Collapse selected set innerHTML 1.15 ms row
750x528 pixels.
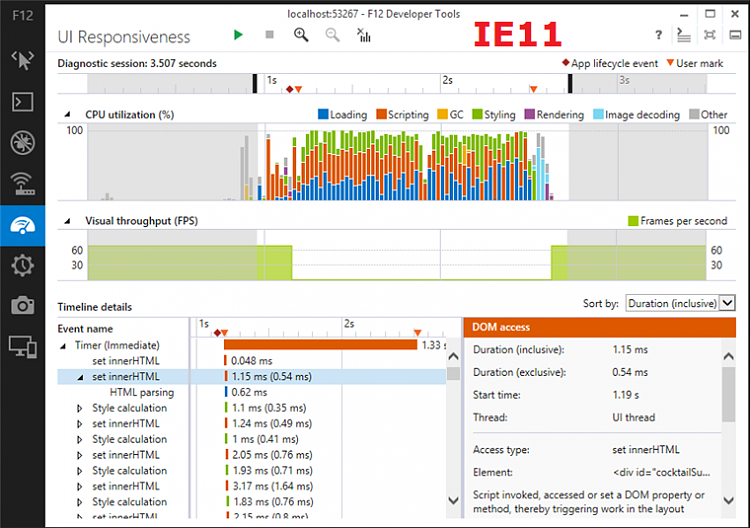pos(80,377)
